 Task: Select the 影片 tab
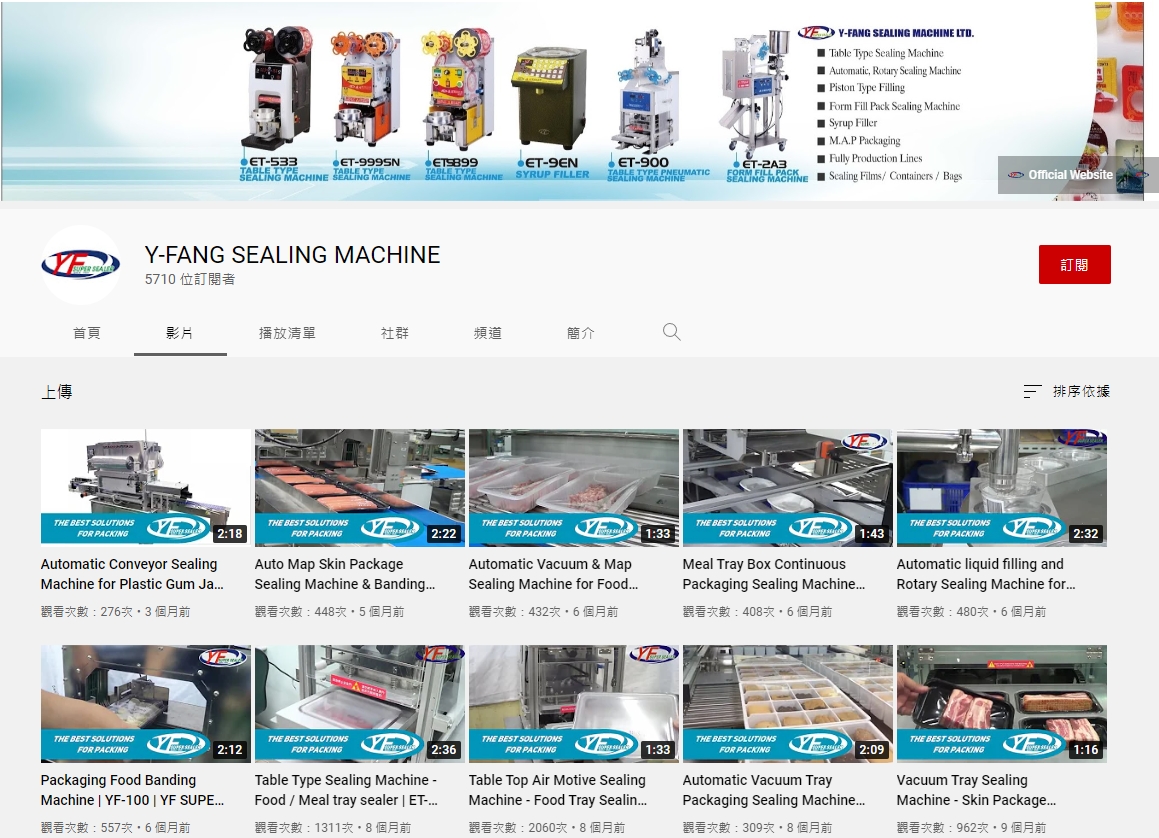coord(180,333)
